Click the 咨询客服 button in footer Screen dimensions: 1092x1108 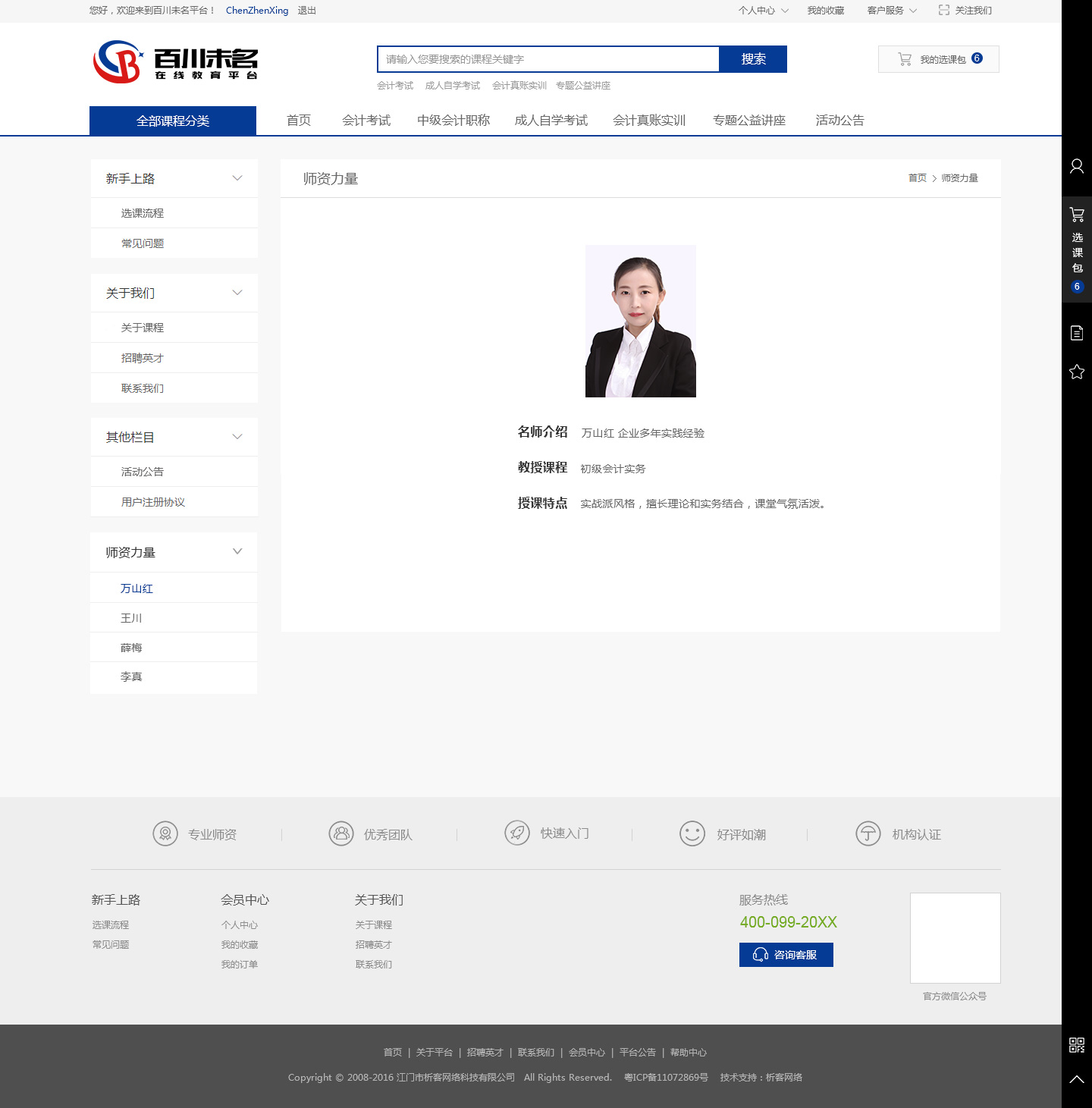786,955
